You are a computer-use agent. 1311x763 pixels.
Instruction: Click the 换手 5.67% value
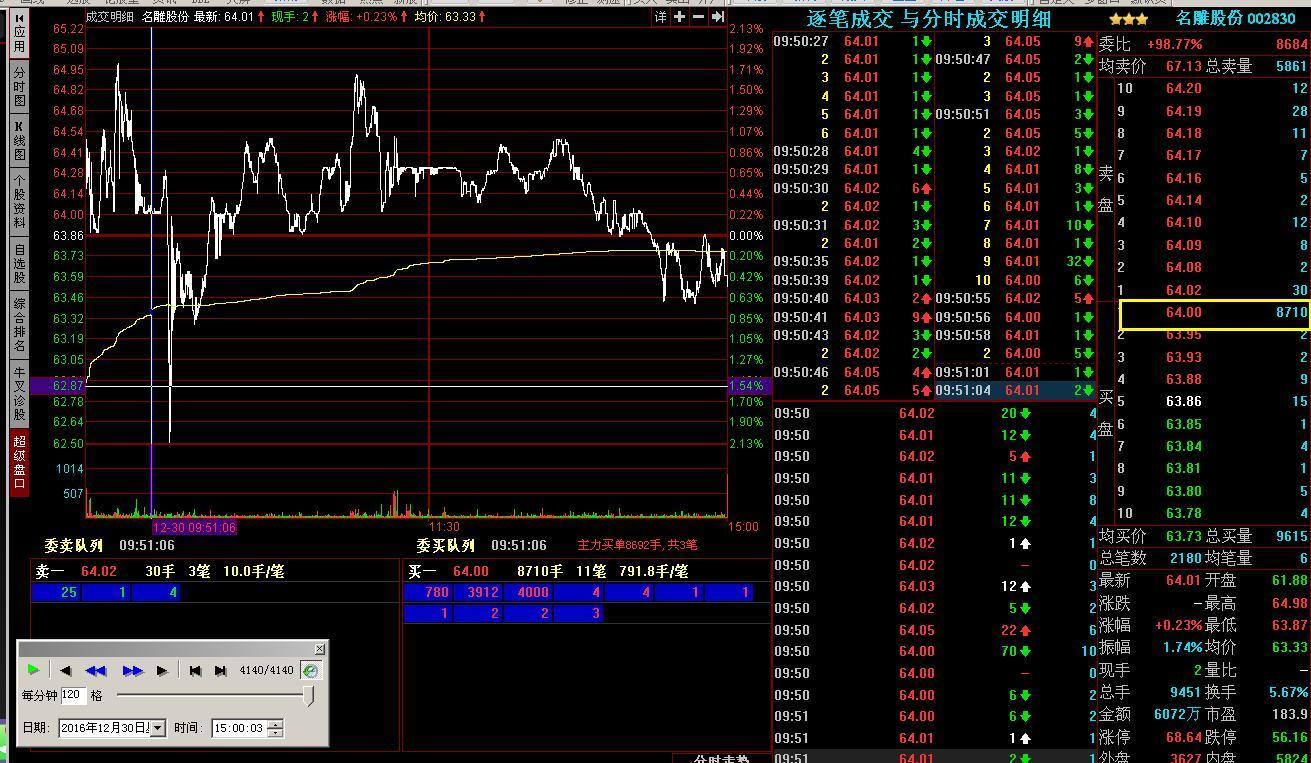[x=1288, y=692]
